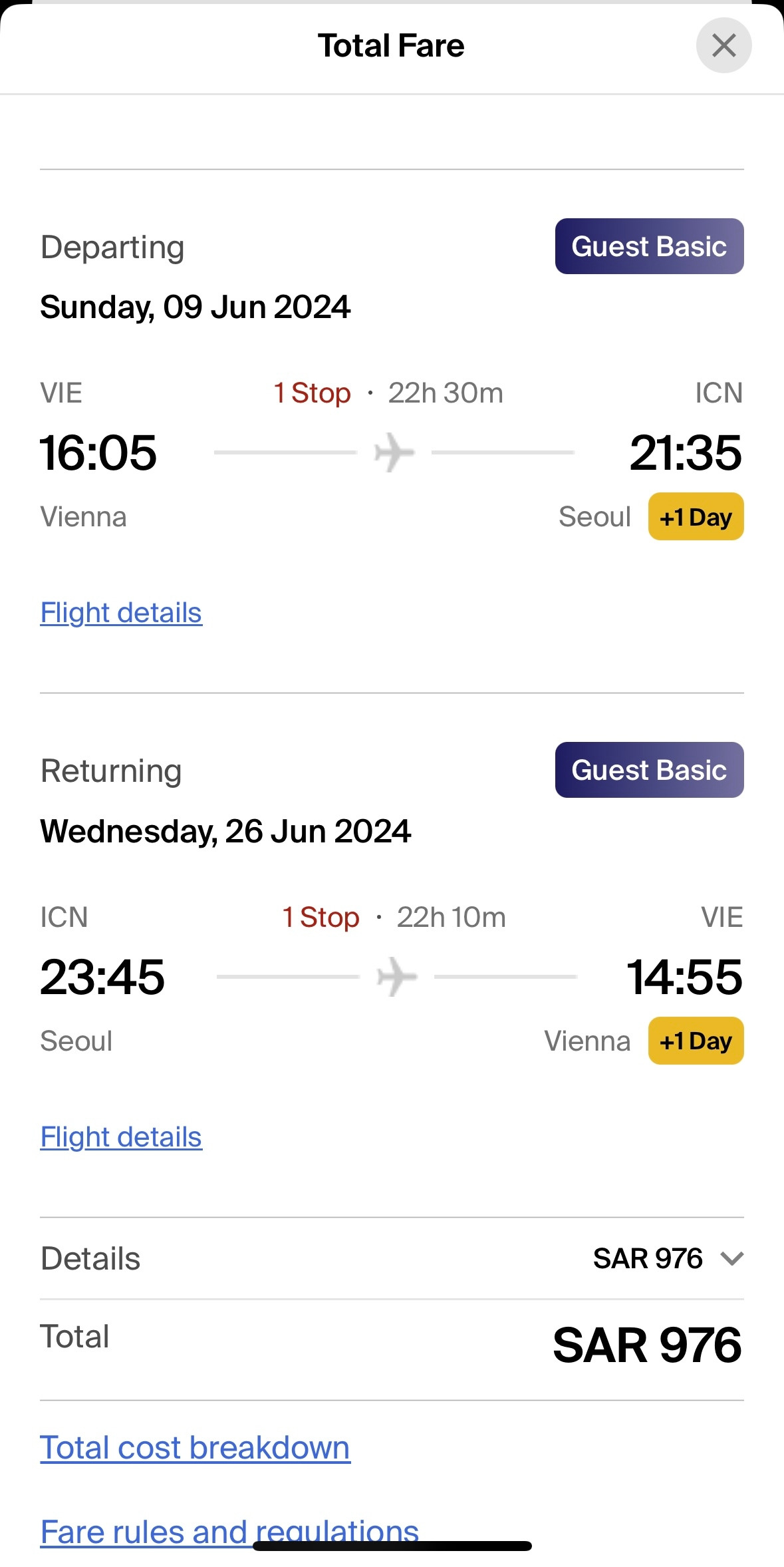Expand the Details SAR 976 chevron
Screen dimensions: 784x1567
pyautogui.click(x=731, y=1258)
